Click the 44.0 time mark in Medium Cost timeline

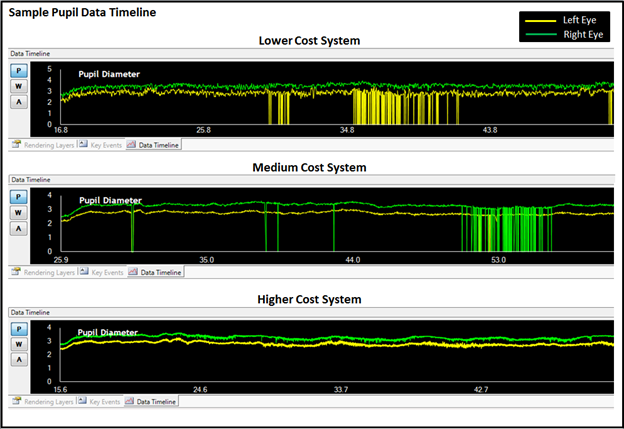(x=353, y=260)
